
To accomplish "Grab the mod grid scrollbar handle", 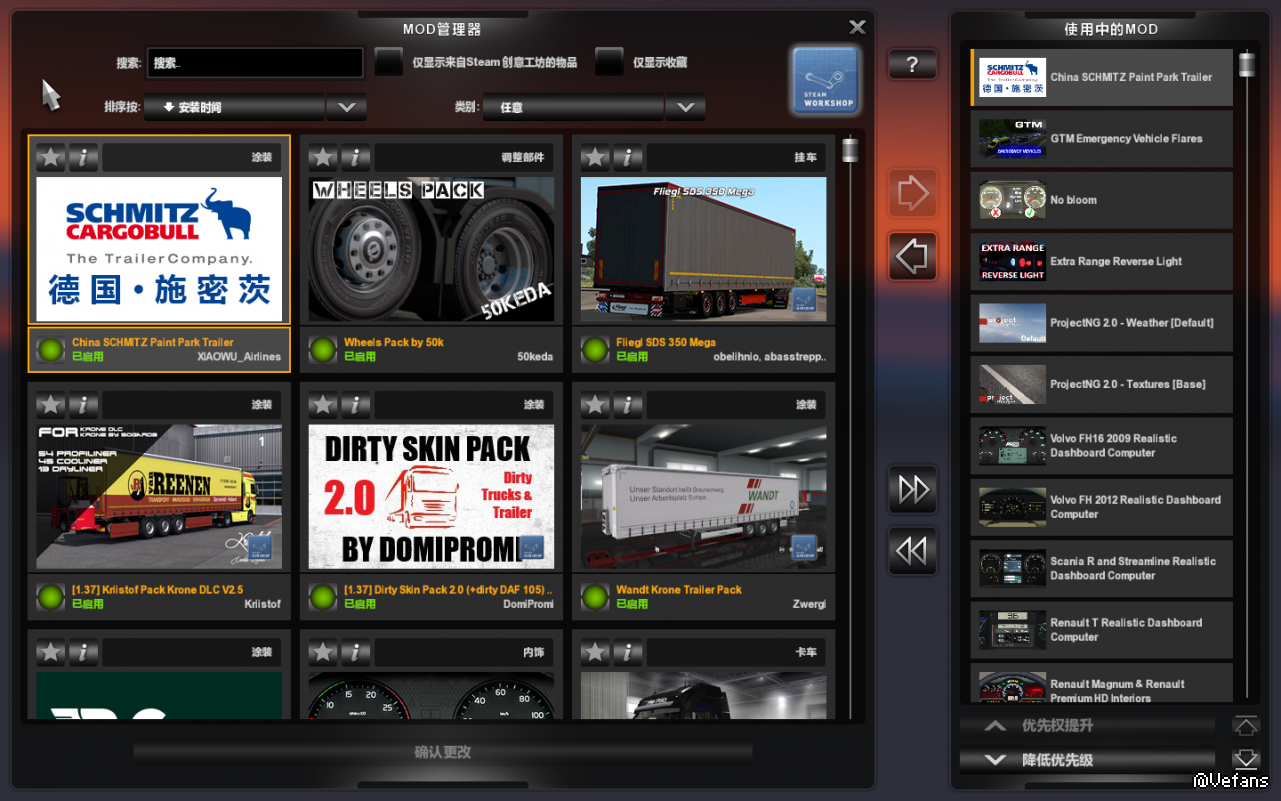I will [x=850, y=150].
